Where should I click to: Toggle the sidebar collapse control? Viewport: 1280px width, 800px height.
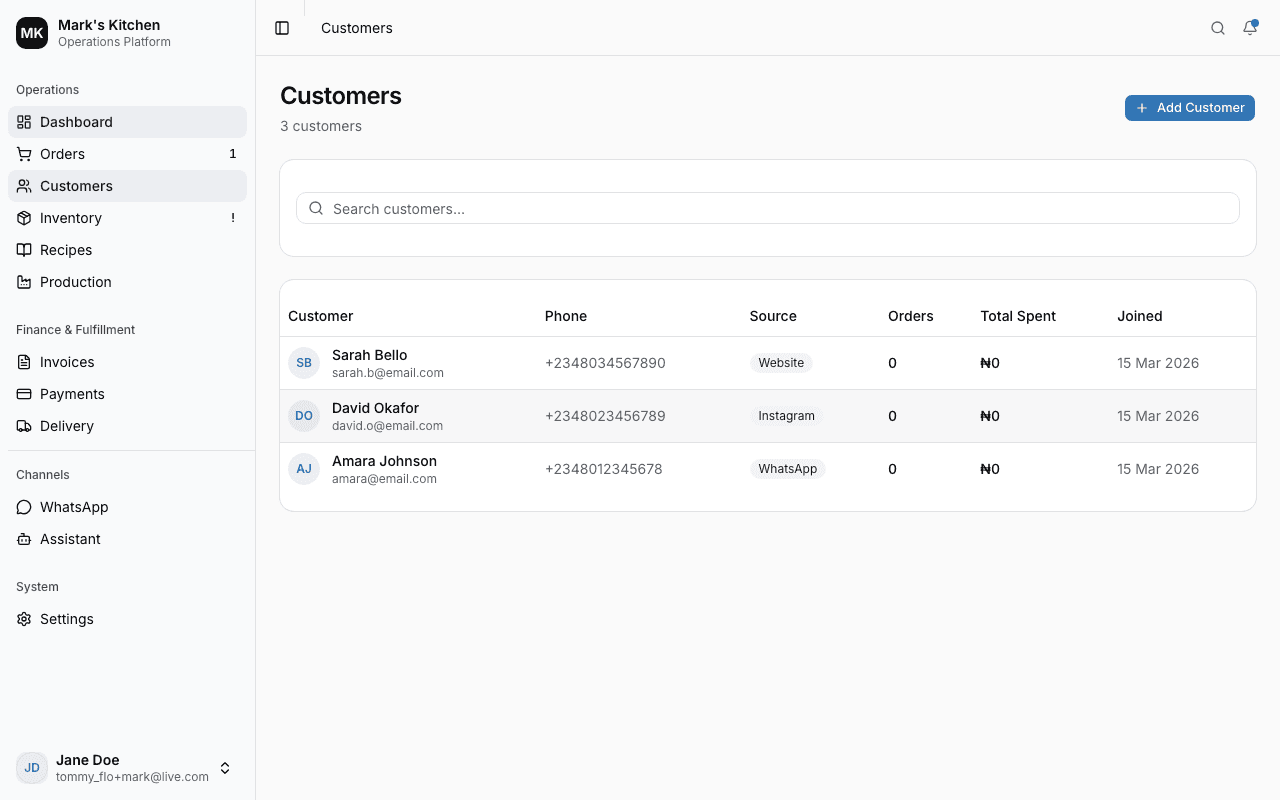point(282,28)
